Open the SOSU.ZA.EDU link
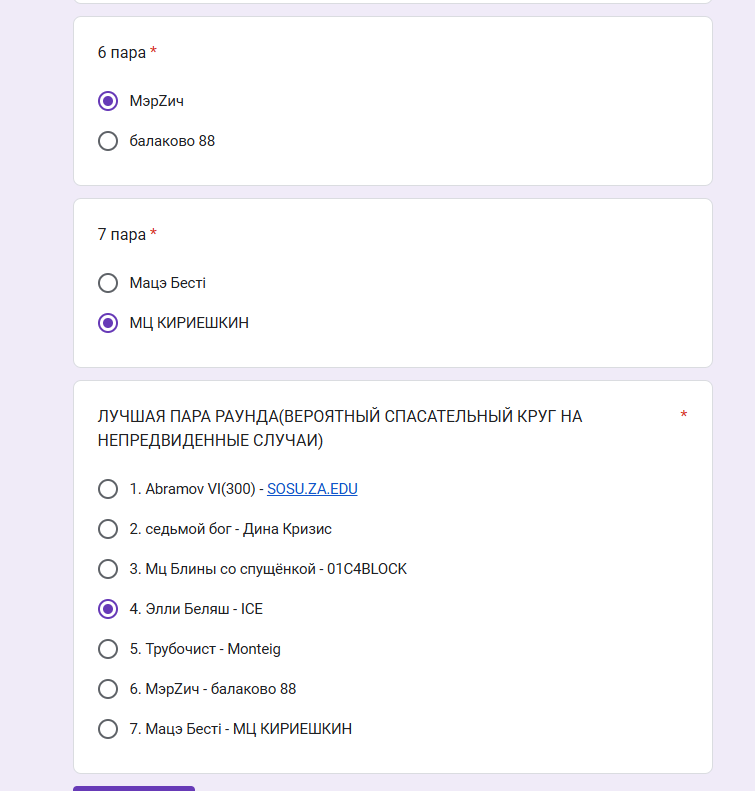This screenshot has width=755, height=791. click(312, 489)
